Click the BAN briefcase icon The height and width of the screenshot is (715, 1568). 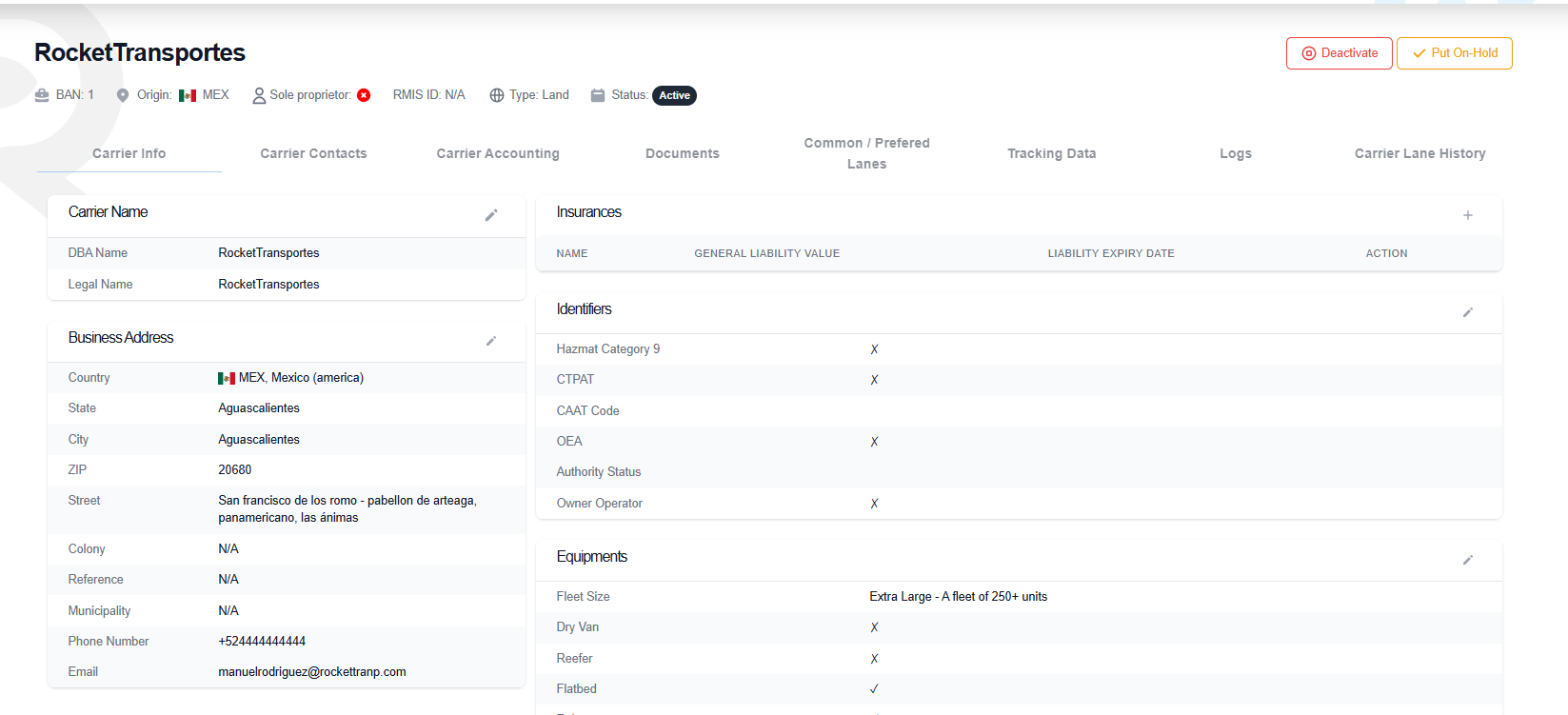tap(42, 95)
